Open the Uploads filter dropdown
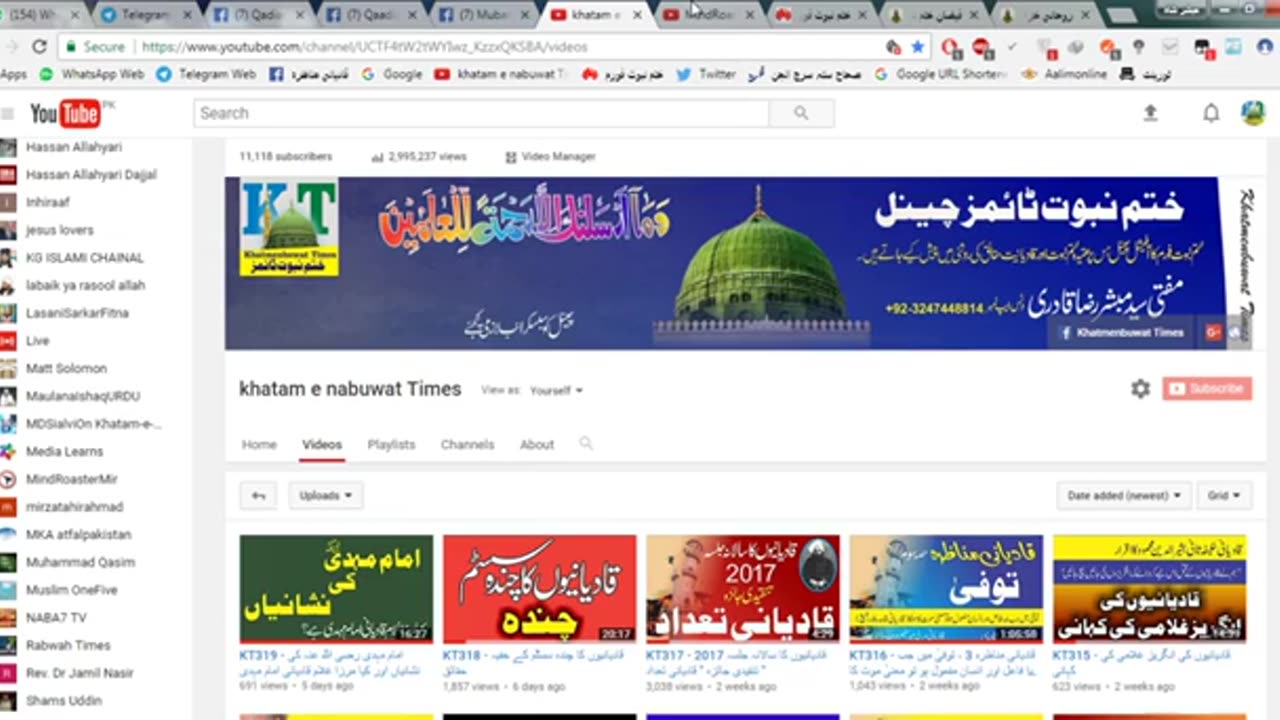Viewport: 1280px width, 720px height. pyautogui.click(x=326, y=496)
